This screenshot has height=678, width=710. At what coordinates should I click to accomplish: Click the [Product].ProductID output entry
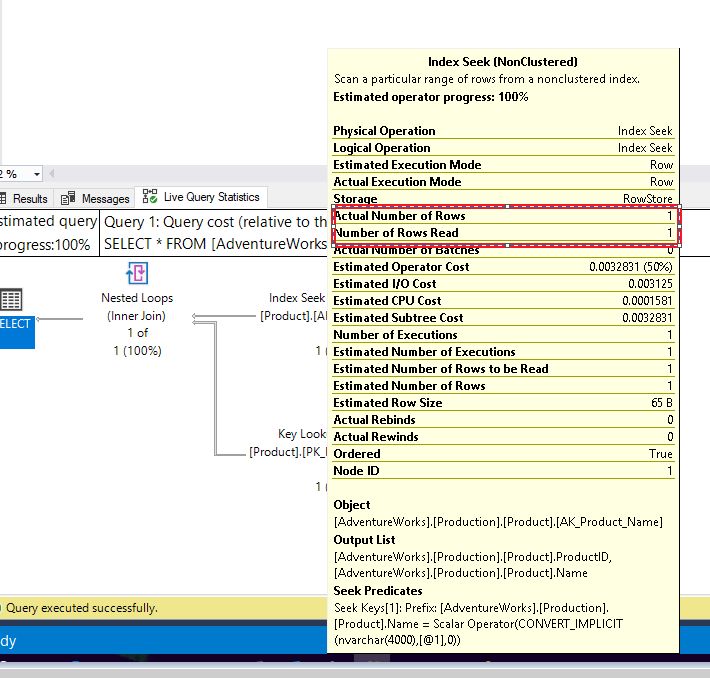tap(472, 557)
